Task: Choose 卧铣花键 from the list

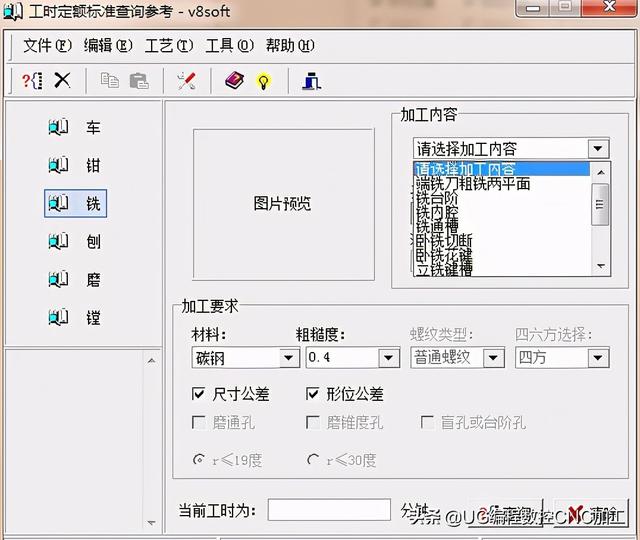Action: (502, 255)
